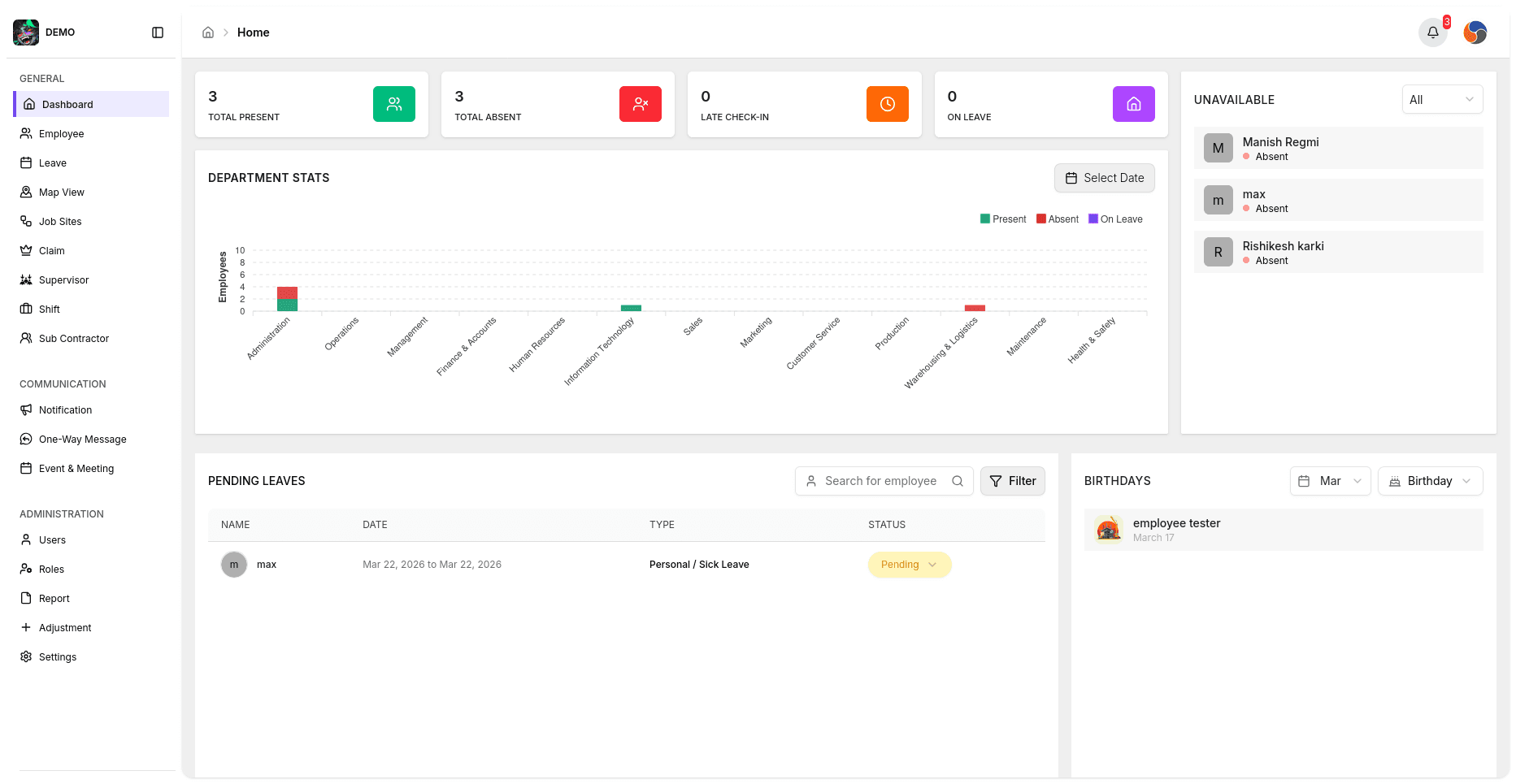The height and width of the screenshot is (784, 1516).
Task: Click the Select Date button
Action: (x=1104, y=178)
